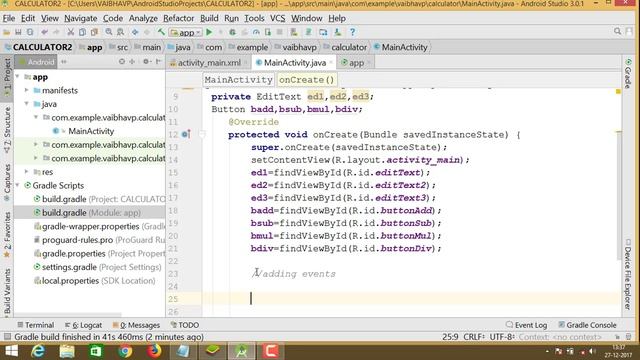The width and height of the screenshot is (640, 360).
Task: Open the Logcat tool window
Action: tap(83, 325)
